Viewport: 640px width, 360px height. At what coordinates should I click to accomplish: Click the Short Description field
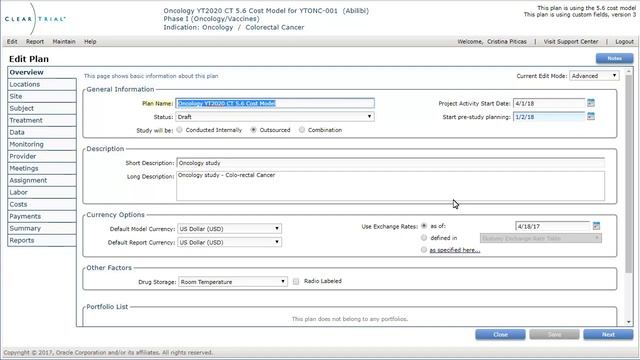coord(391,163)
